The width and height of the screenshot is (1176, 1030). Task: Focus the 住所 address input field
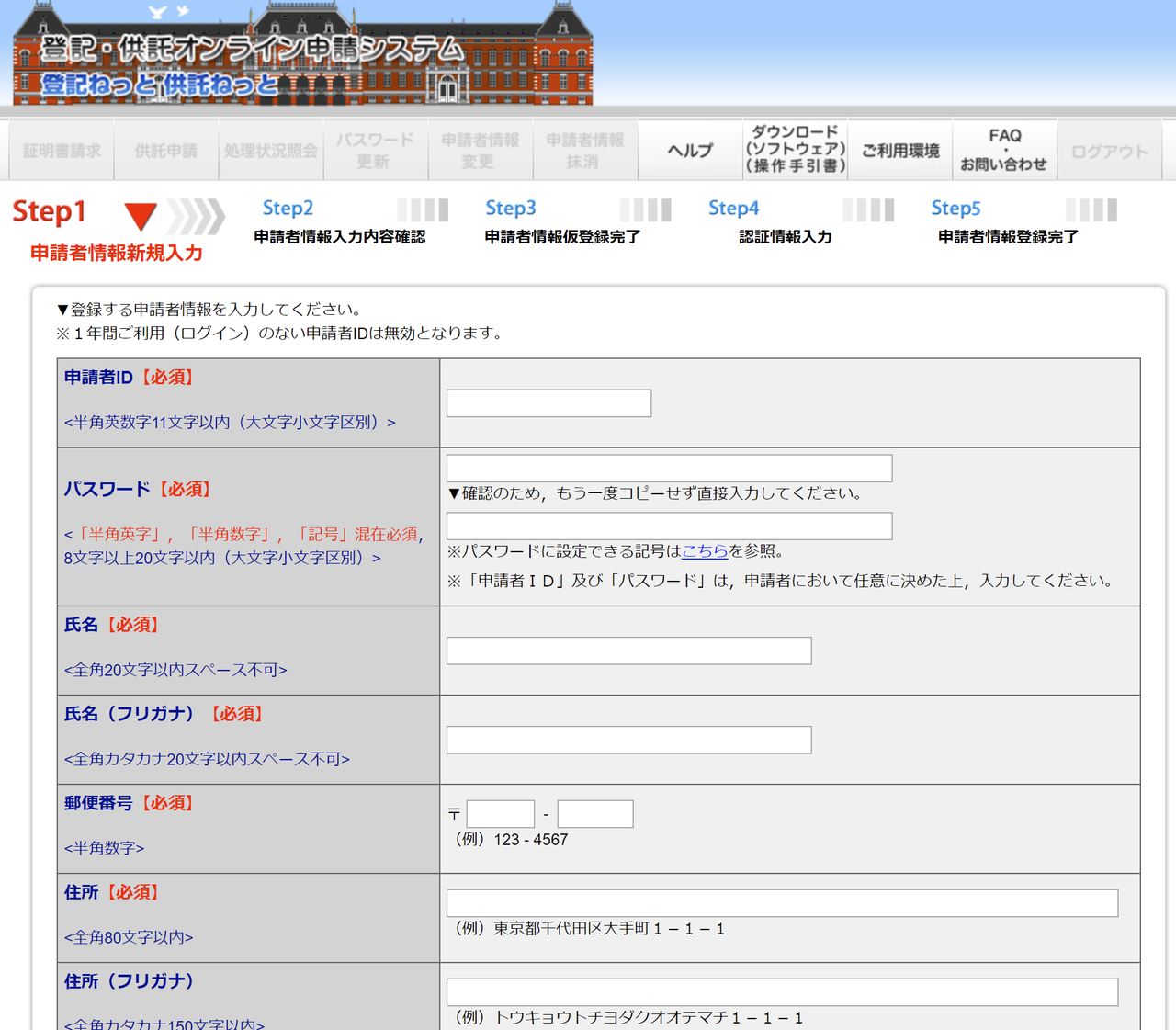pos(782,903)
